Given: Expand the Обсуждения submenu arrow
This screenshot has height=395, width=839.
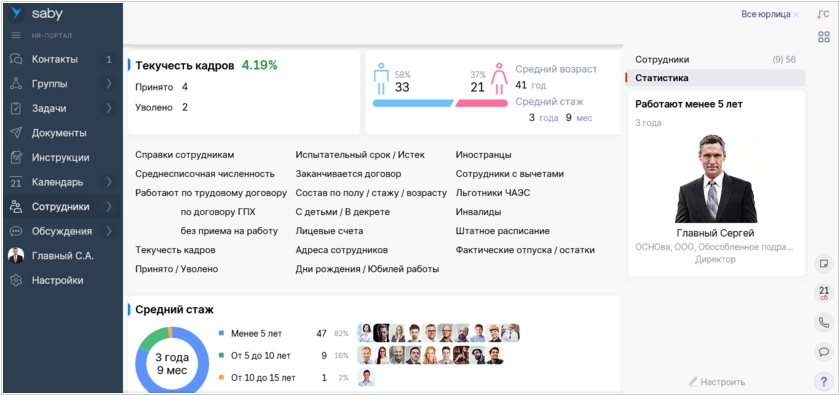Looking at the screenshot, I should [x=109, y=231].
